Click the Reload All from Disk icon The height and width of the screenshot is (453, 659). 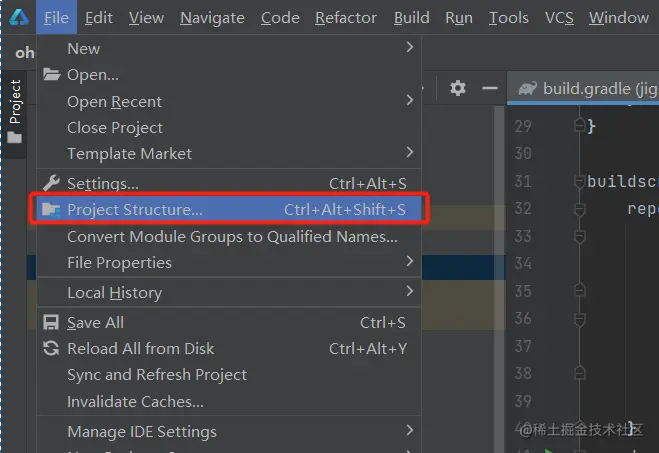point(51,349)
